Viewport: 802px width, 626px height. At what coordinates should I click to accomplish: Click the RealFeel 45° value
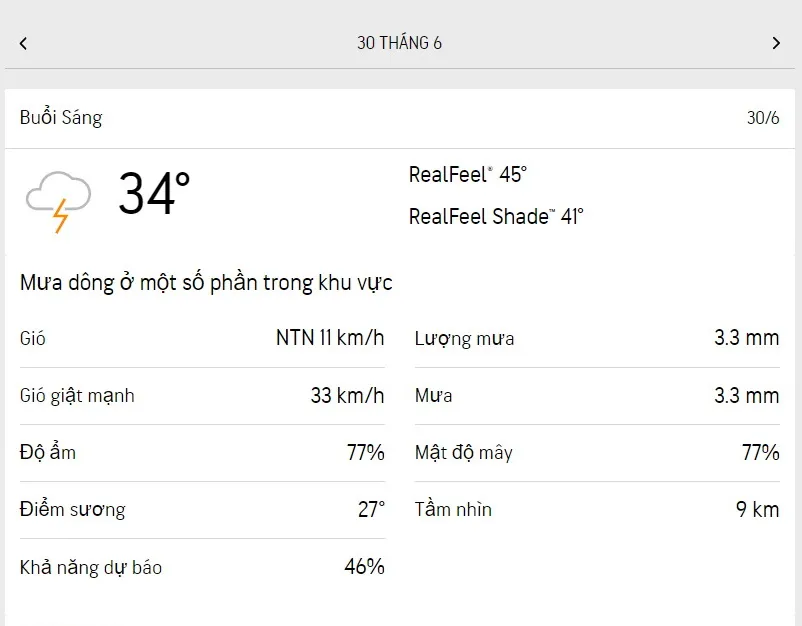coord(467,174)
